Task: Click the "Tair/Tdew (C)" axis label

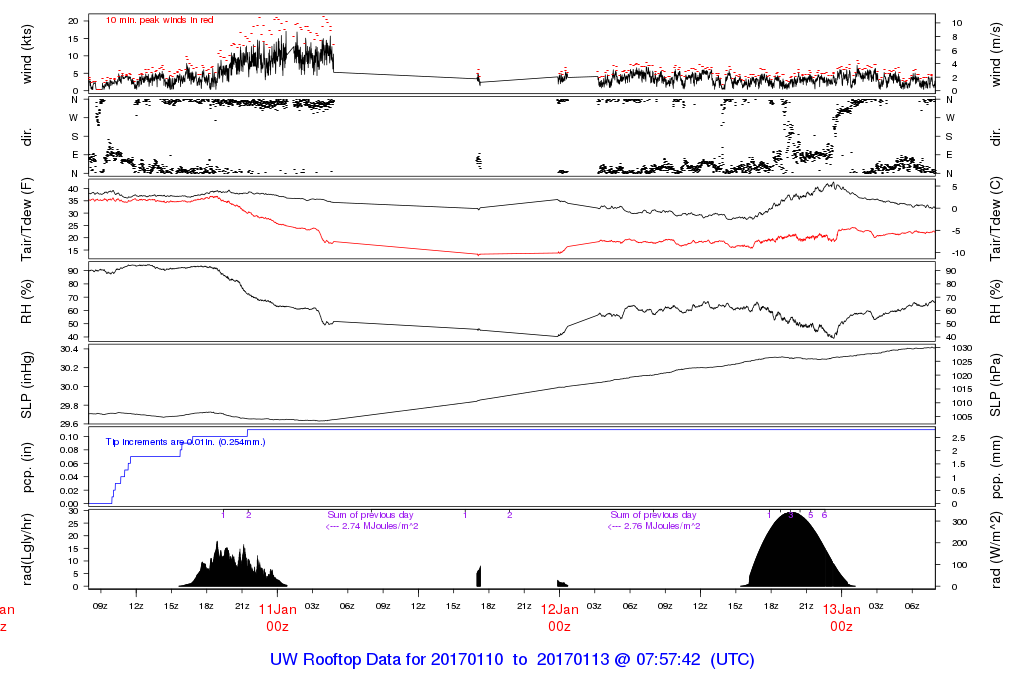Action: point(996,219)
